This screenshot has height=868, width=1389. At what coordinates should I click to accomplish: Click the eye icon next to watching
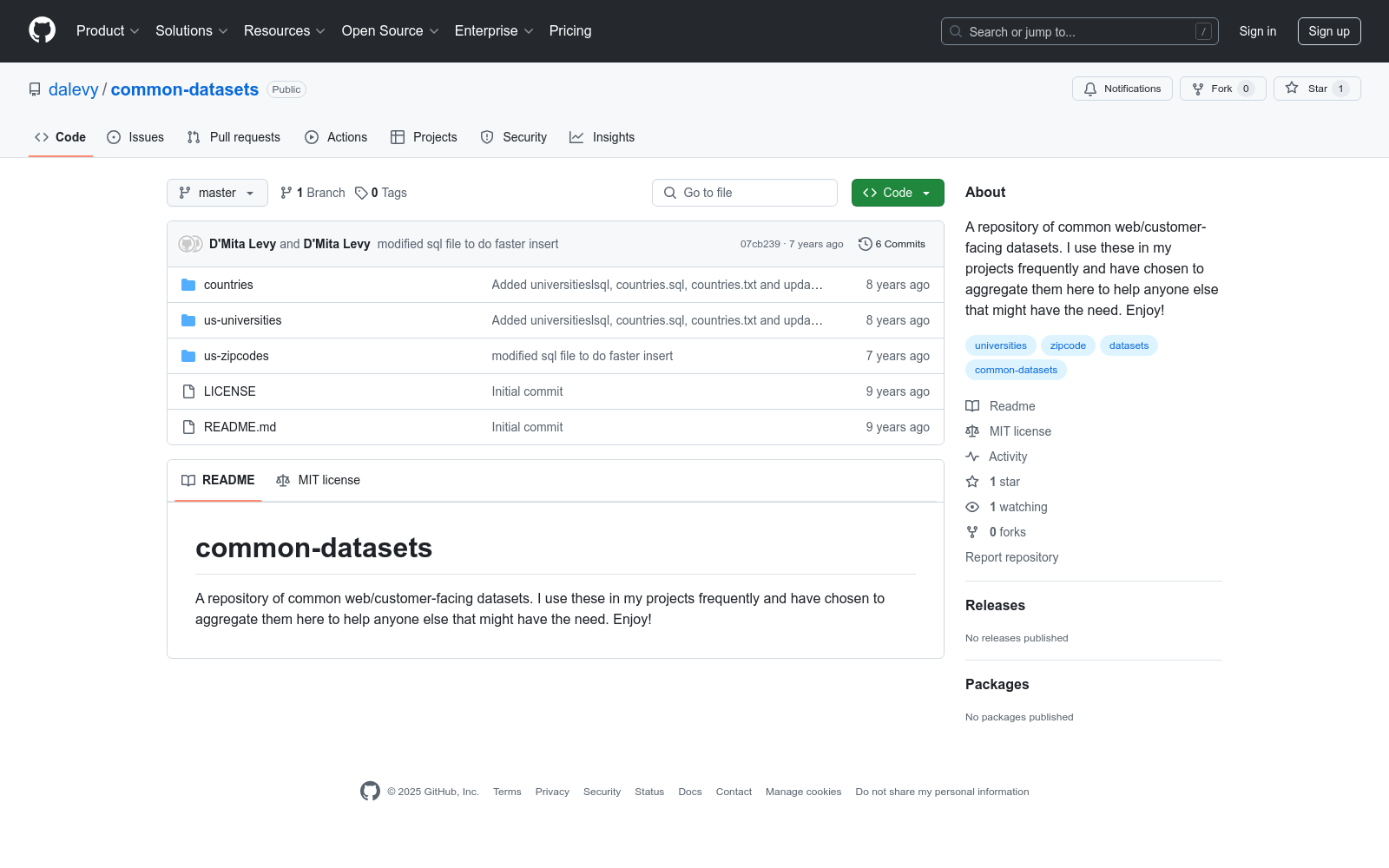point(972,507)
